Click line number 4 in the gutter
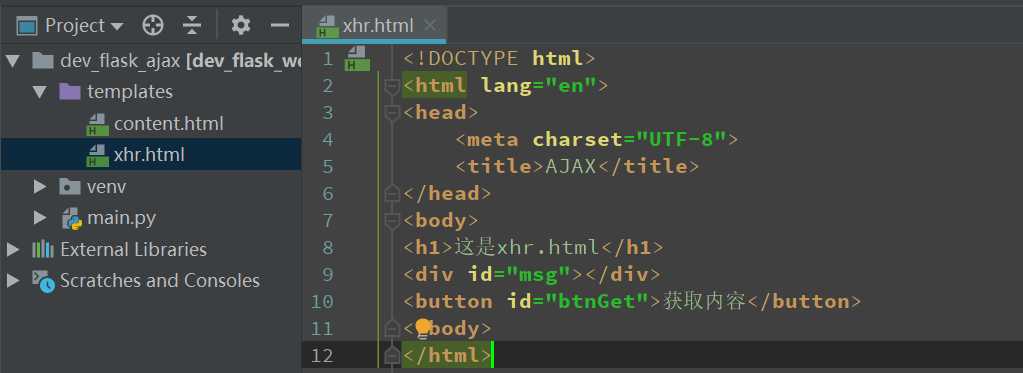The width and height of the screenshot is (1023, 373). pos(328,140)
